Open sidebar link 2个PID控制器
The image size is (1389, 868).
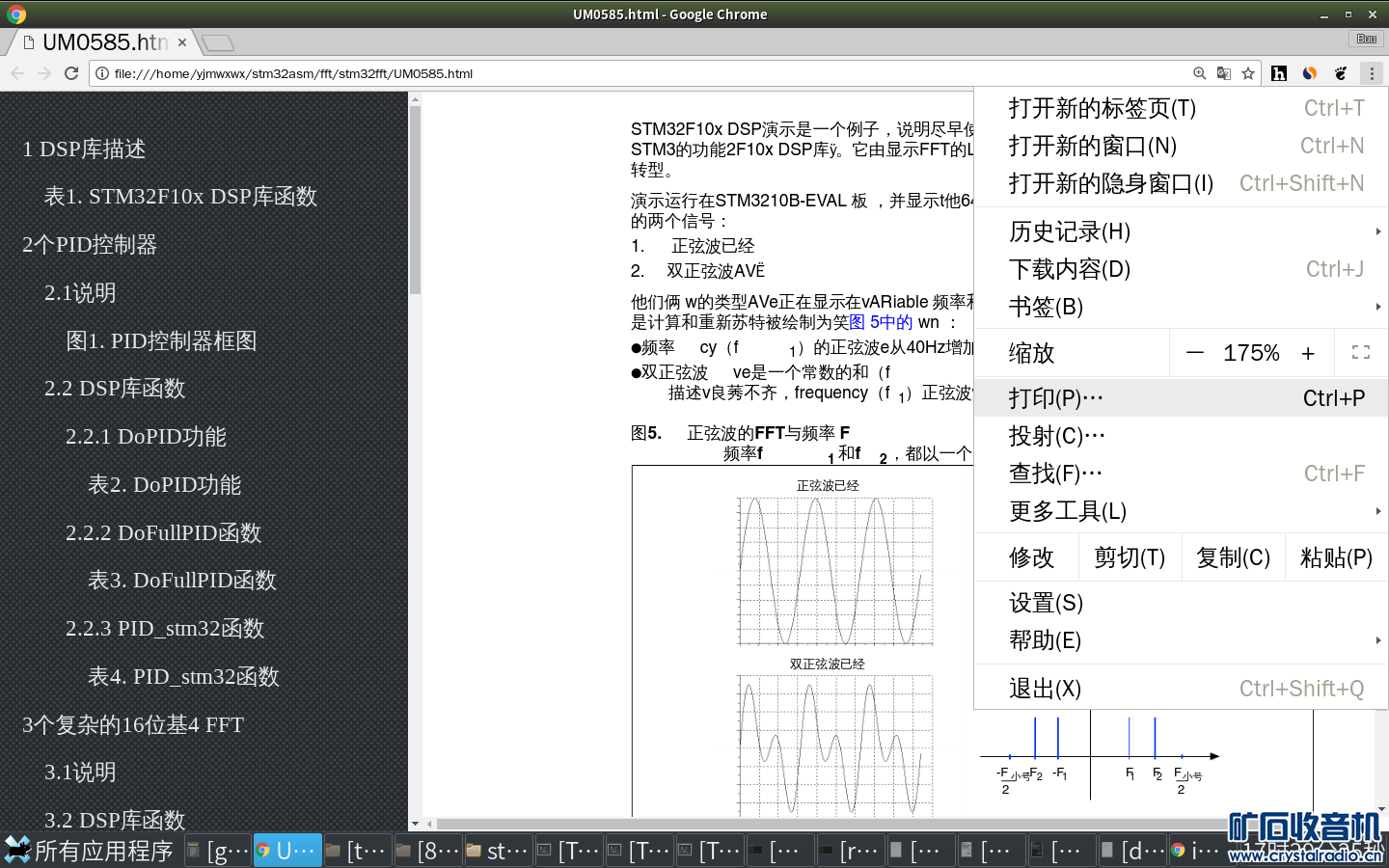[x=90, y=245]
